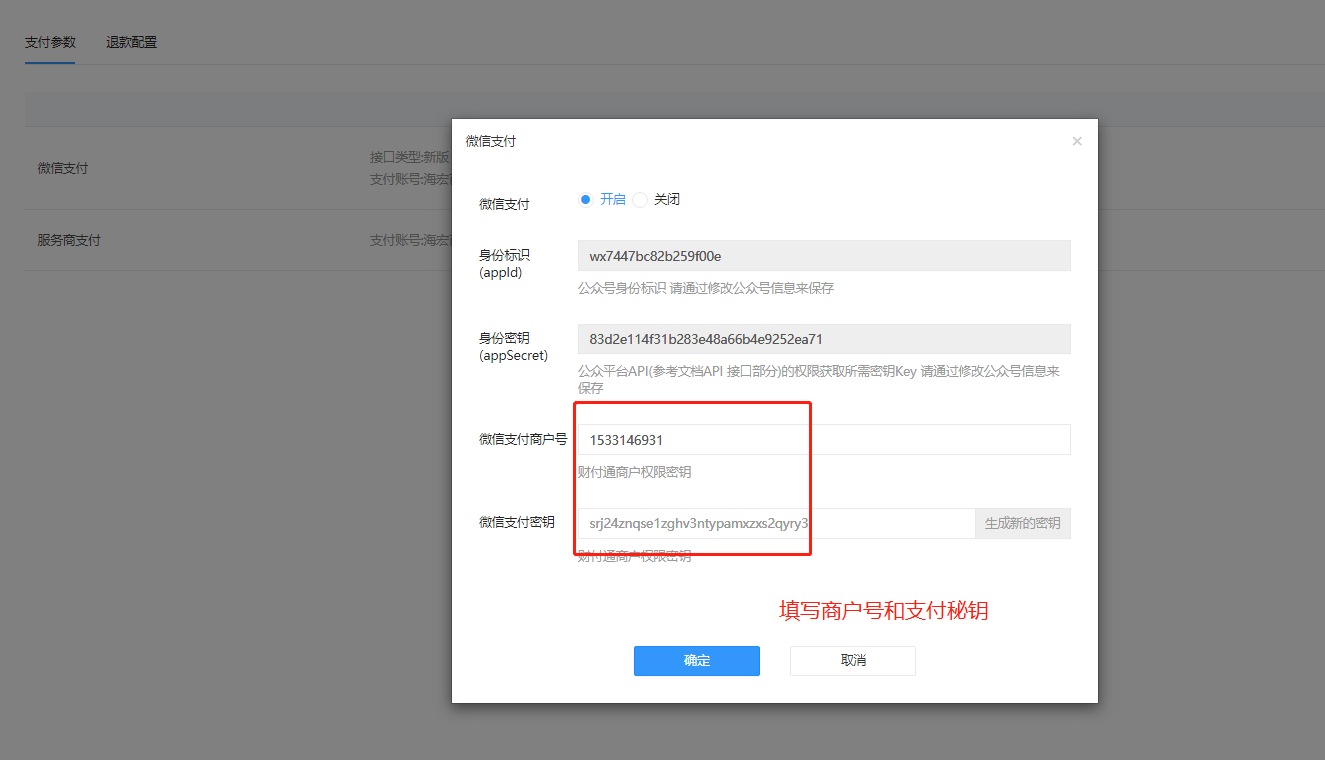Viewport: 1325px width, 760px height.
Task: Click the 身份标识 (appId) label
Action: click(505, 263)
